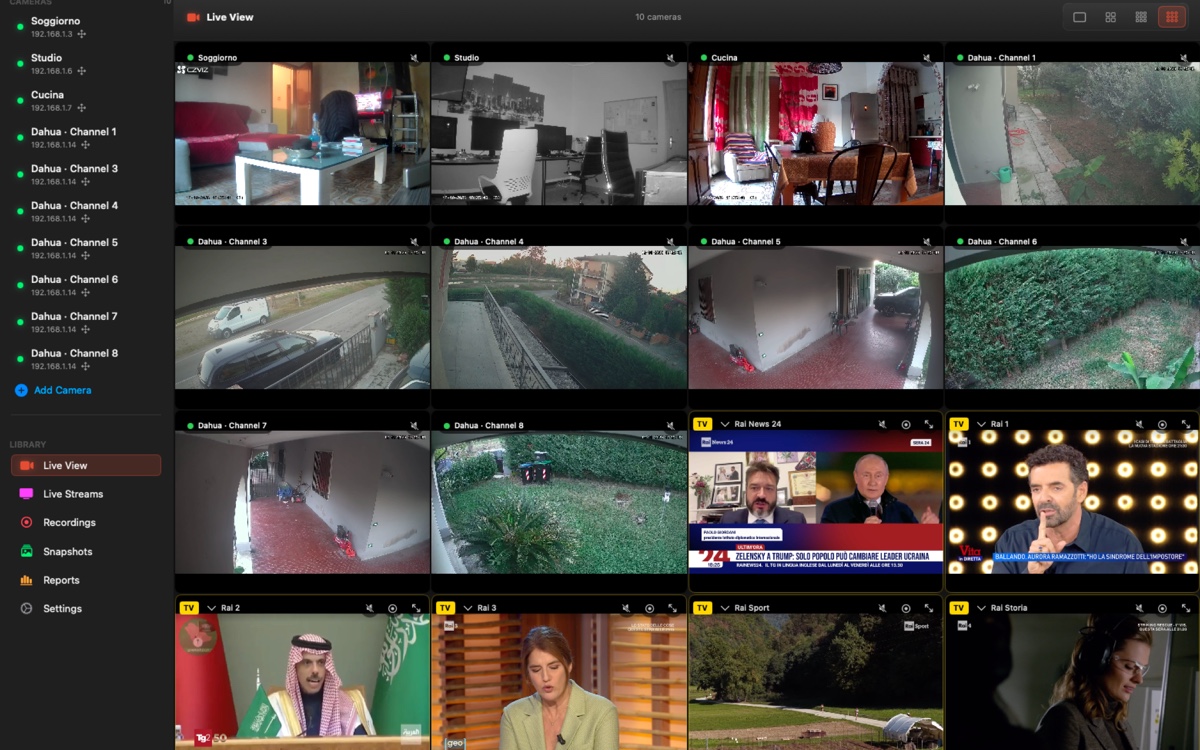Expand Rai 1 tile to fullscreen
Image resolution: width=1200 pixels, height=750 pixels.
tap(1186, 424)
